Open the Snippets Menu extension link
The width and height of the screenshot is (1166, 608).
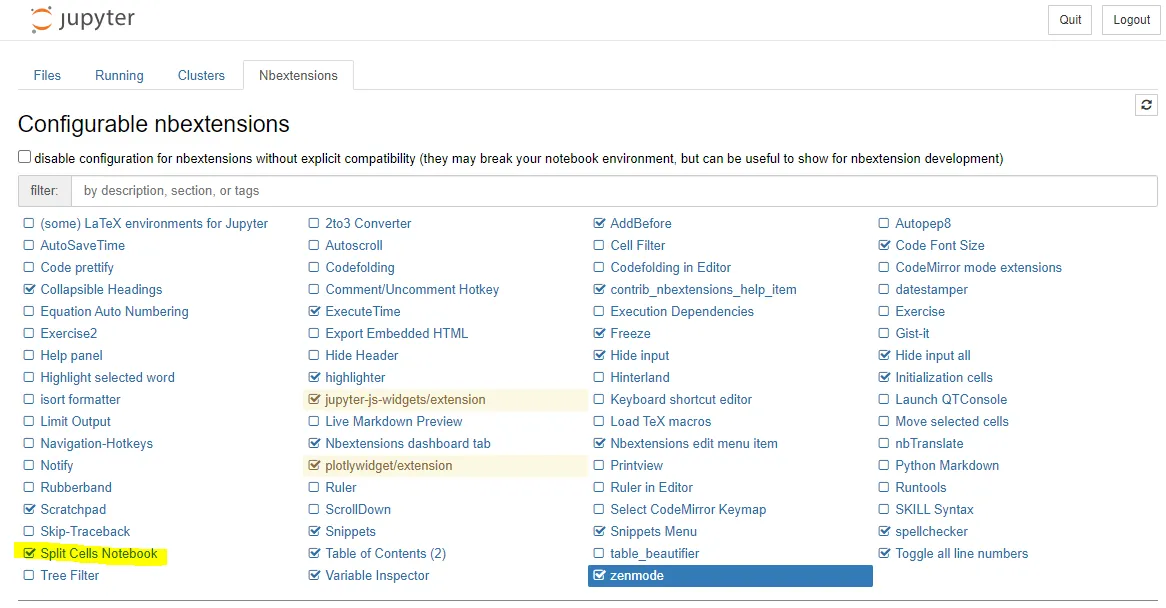(x=653, y=532)
